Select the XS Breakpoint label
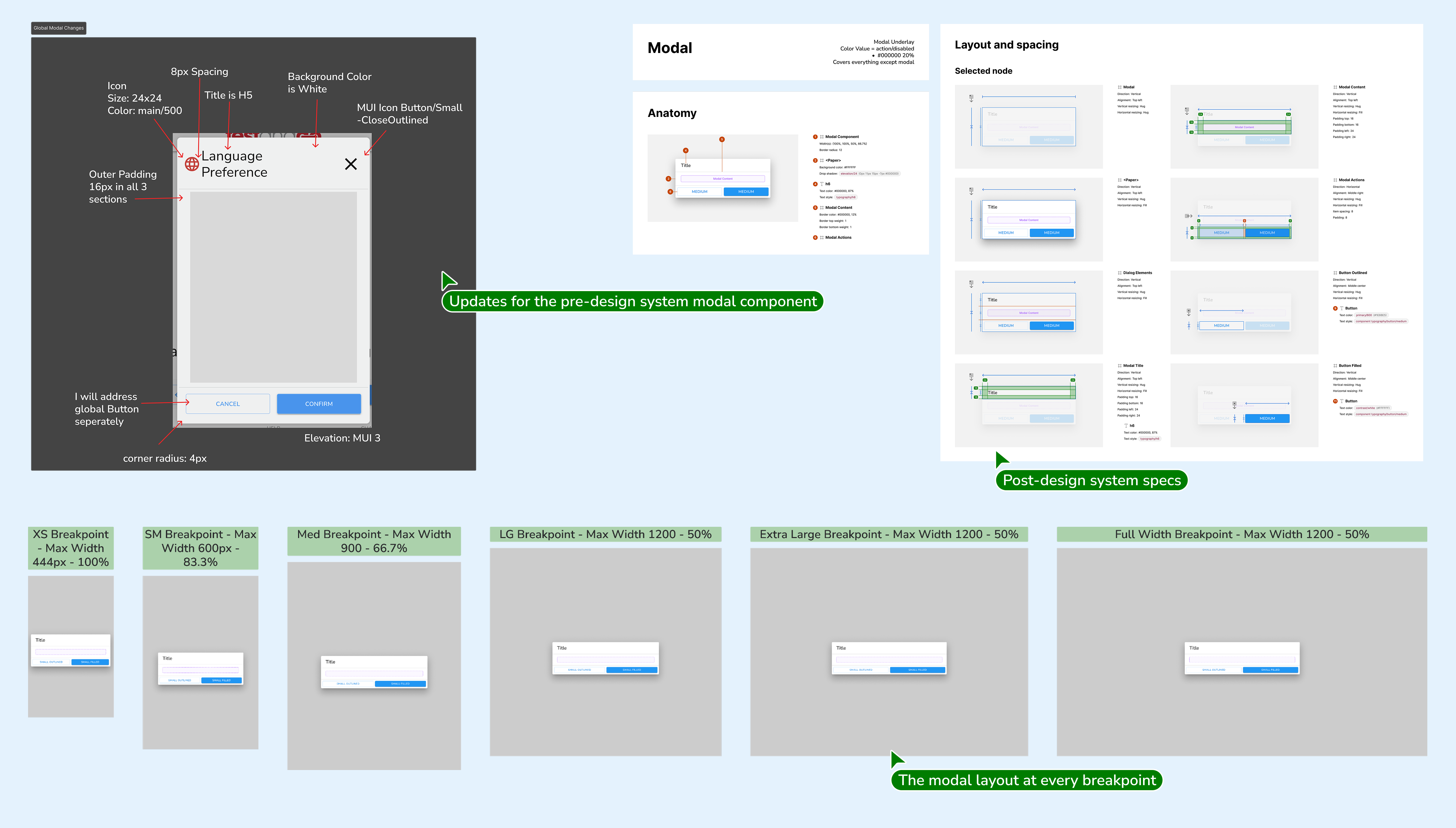 [x=71, y=548]
